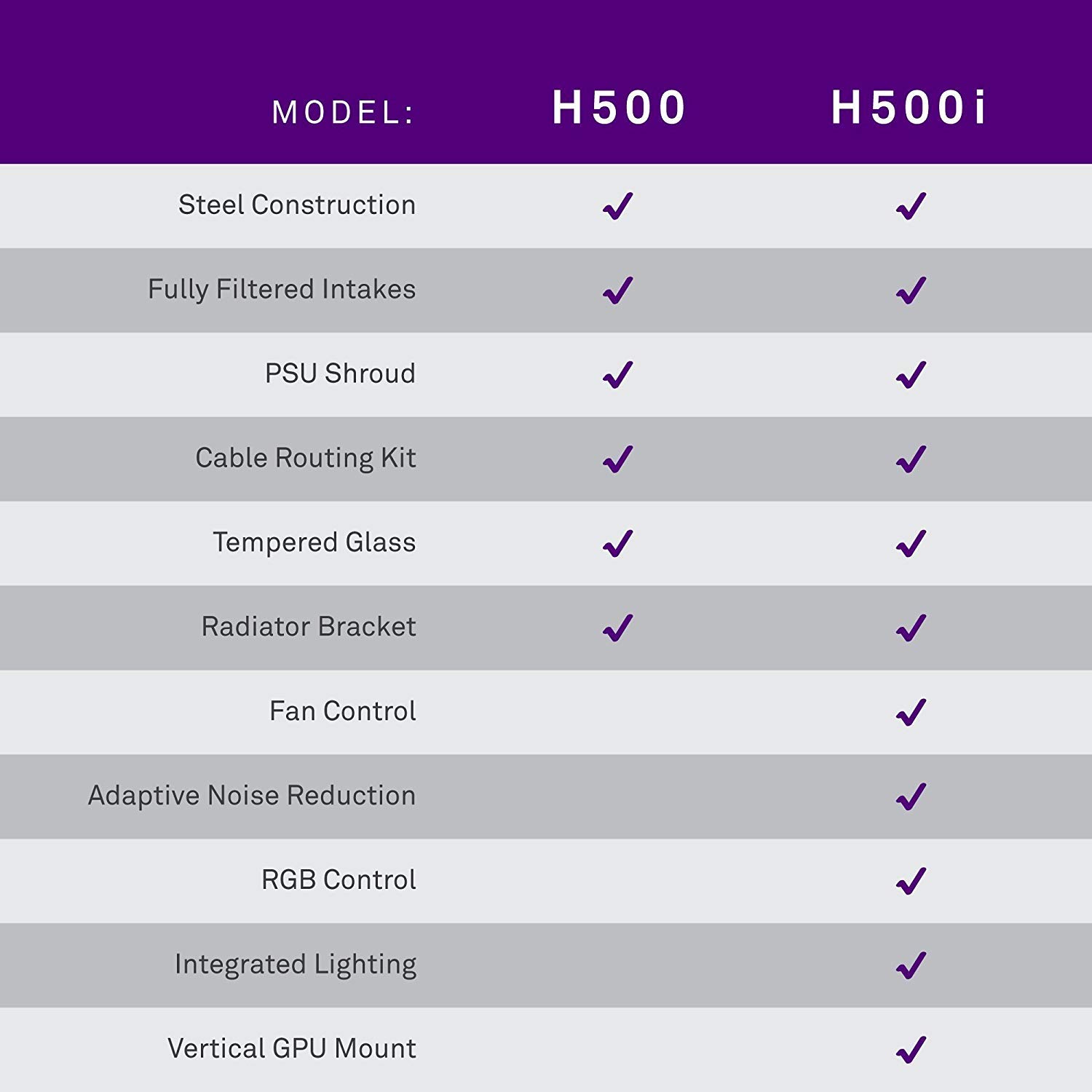Click the H500i PSU Shroud checkmark
Screen dimensions: 1092x1092
pyautogui.click(x=911, y=375)
